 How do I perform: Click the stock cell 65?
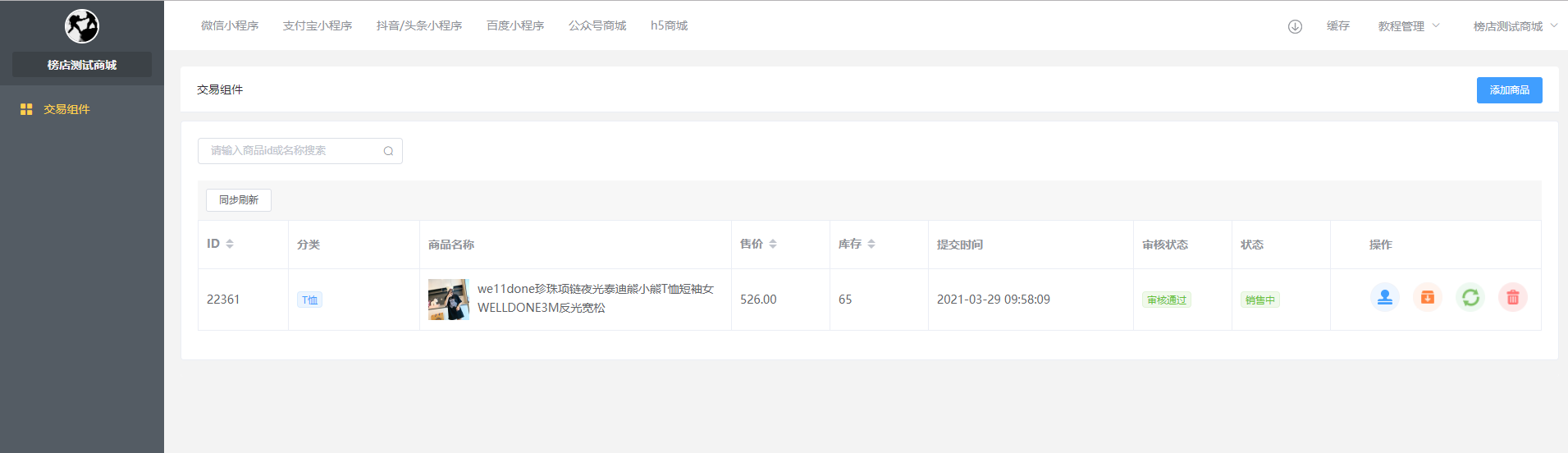(845, 300)
